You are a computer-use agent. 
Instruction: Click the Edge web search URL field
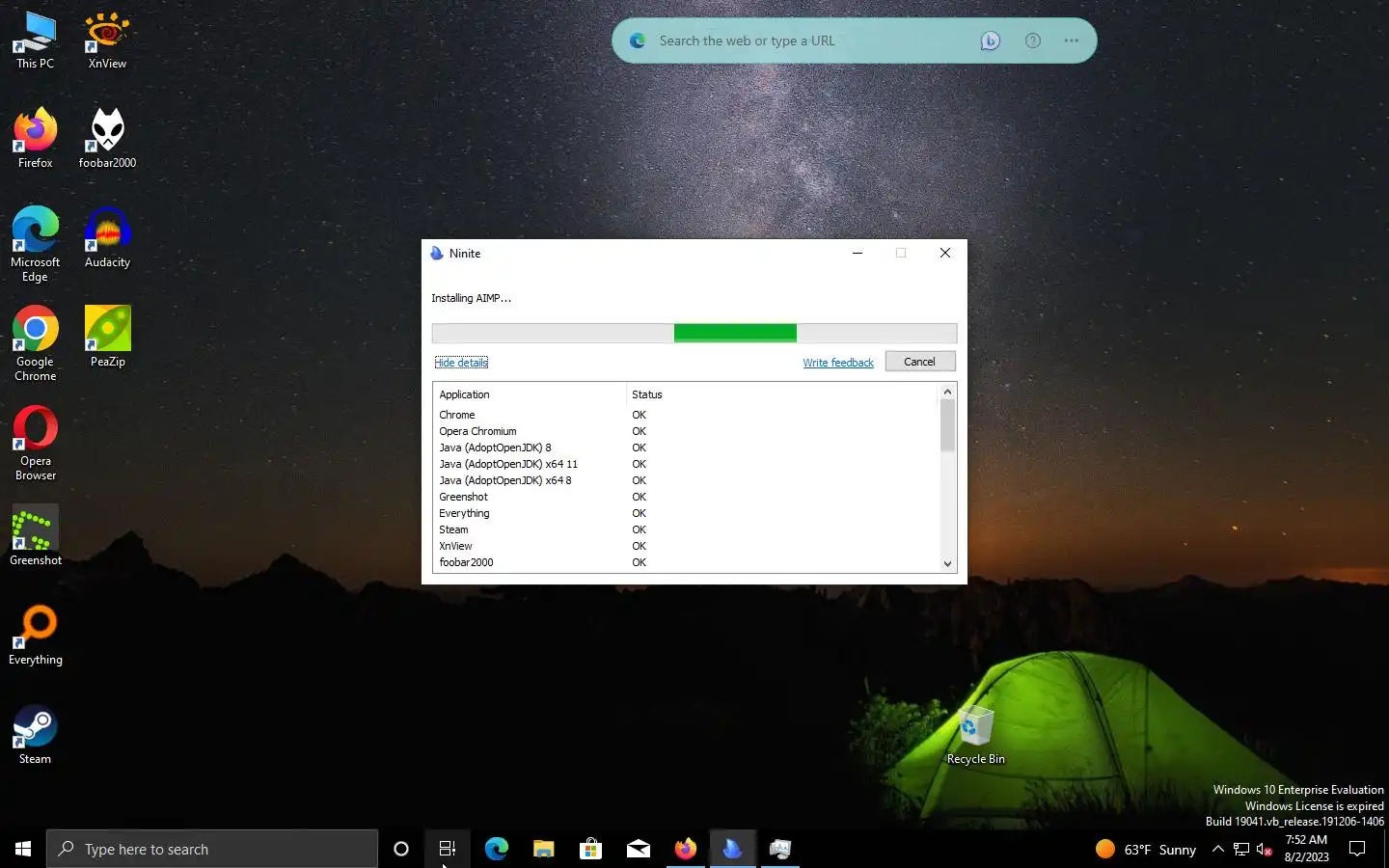pyautogui.click(x=810, y=41)
